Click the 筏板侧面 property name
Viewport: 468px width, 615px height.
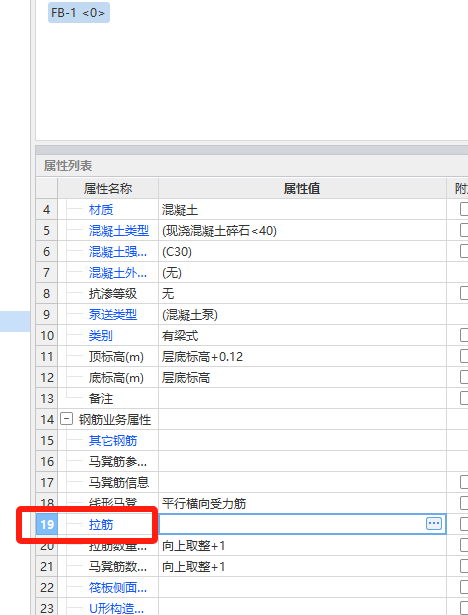tap(118, 588)
